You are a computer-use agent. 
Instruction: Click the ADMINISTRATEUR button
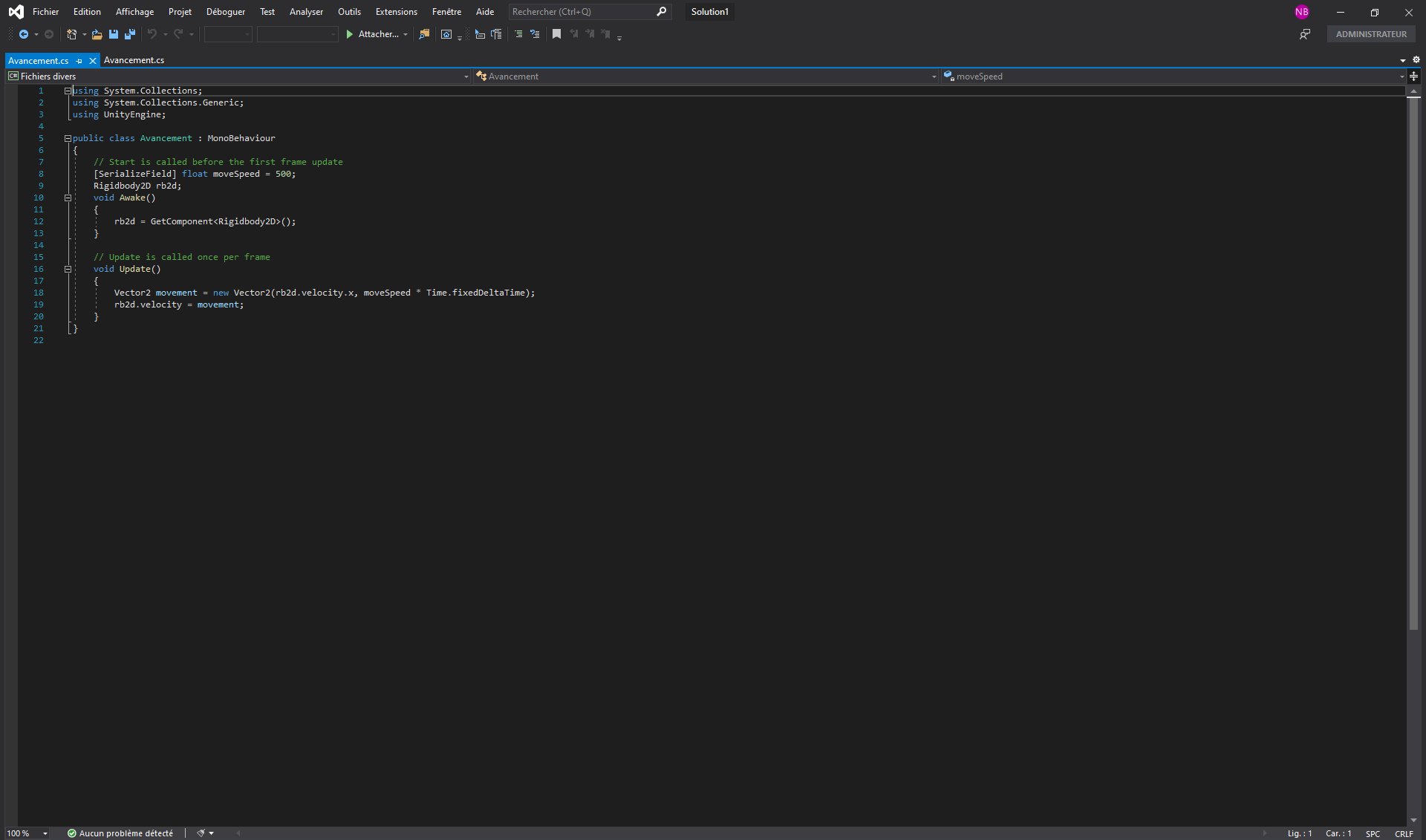click(x=1371, y=34)
